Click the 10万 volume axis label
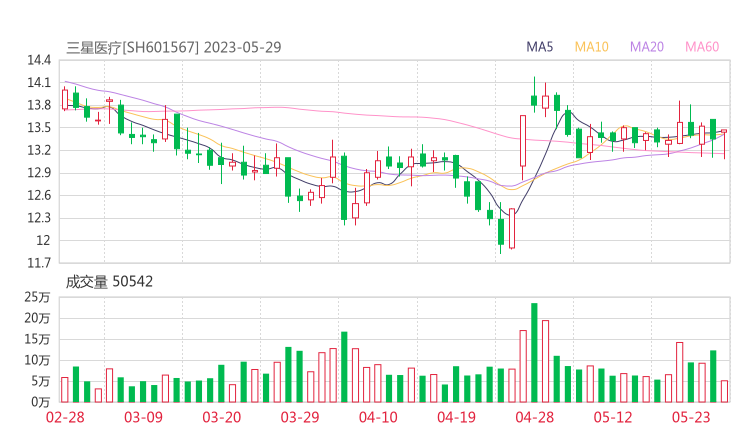 pos(37,360)
